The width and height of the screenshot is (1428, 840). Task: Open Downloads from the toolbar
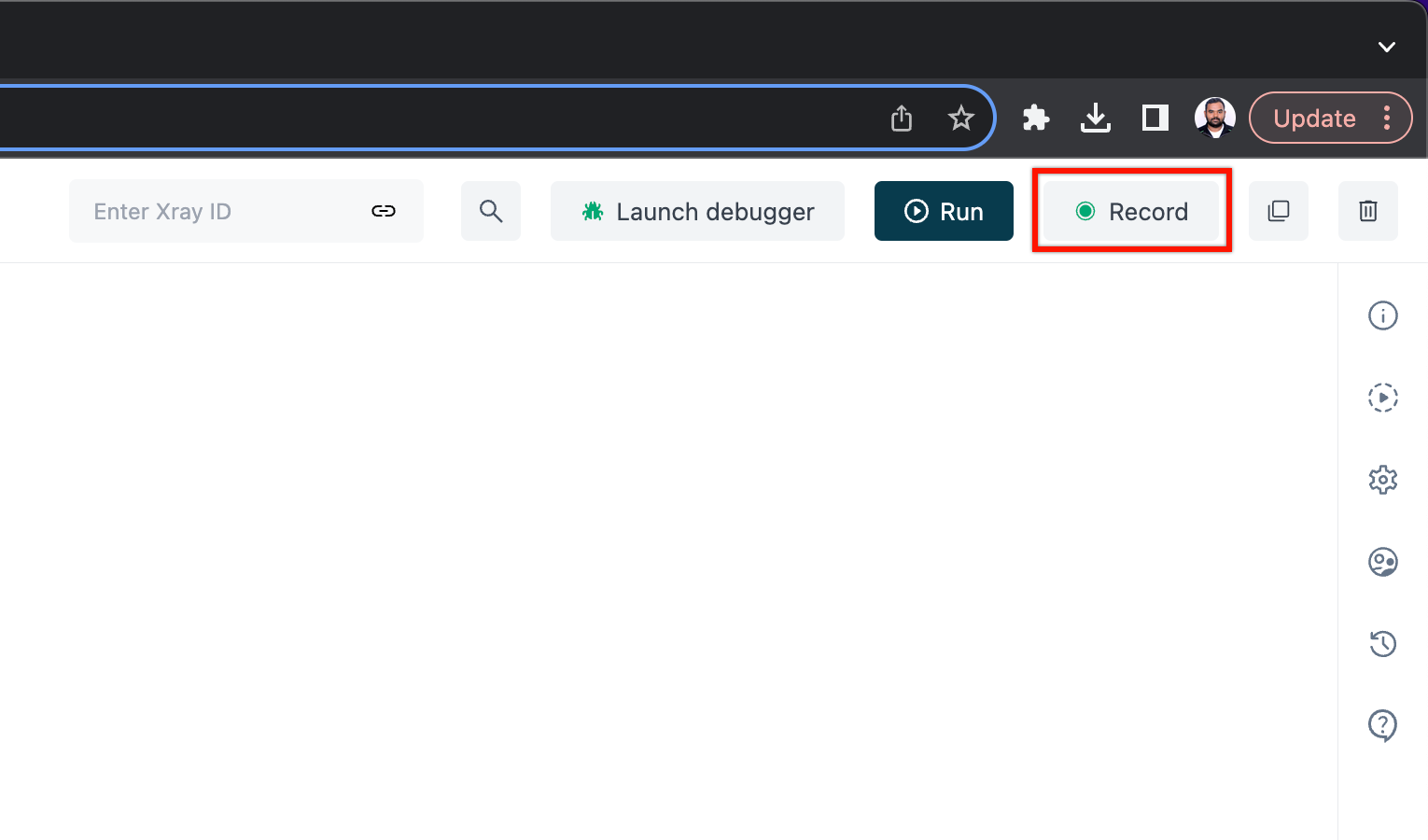pyautogui.click(x=1095, y=118)
